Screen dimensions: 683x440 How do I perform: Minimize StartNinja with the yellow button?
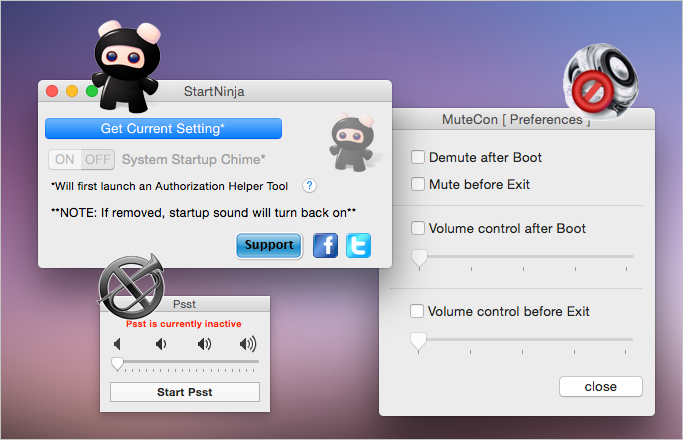(x=72, y=91)
